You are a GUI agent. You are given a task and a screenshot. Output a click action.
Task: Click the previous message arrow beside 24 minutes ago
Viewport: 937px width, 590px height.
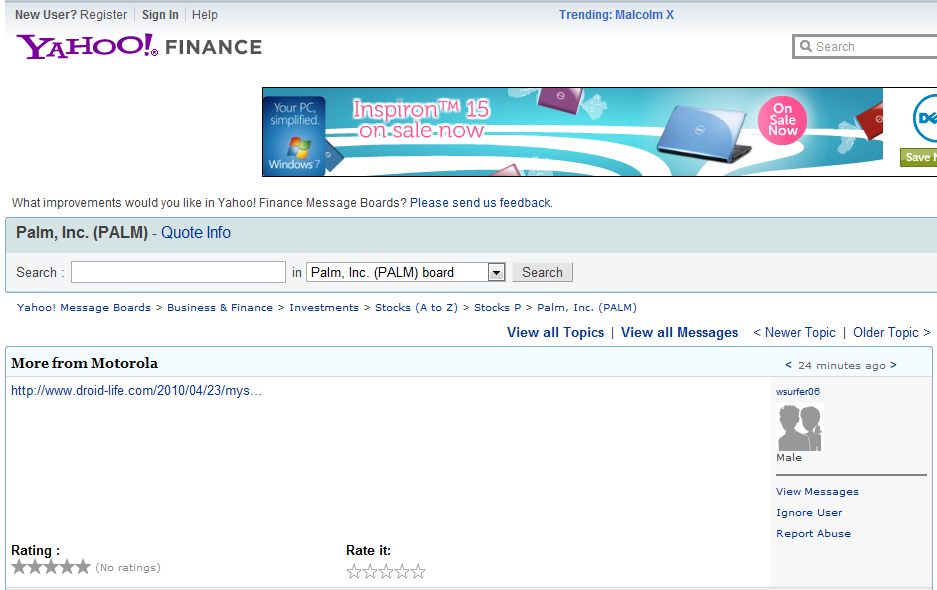[788, 365]
